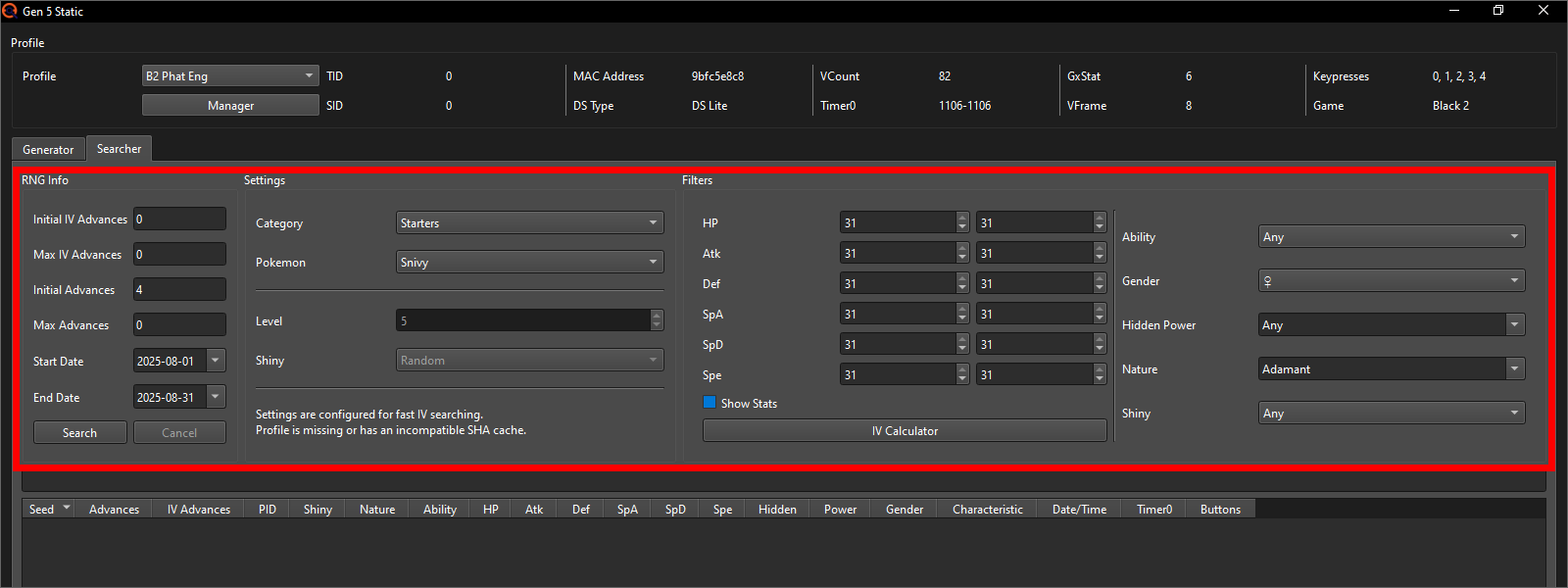This screenshot has width=1568, height=588.
Task: Click the Game value Black 2
Action: [x=1450, y=105]
